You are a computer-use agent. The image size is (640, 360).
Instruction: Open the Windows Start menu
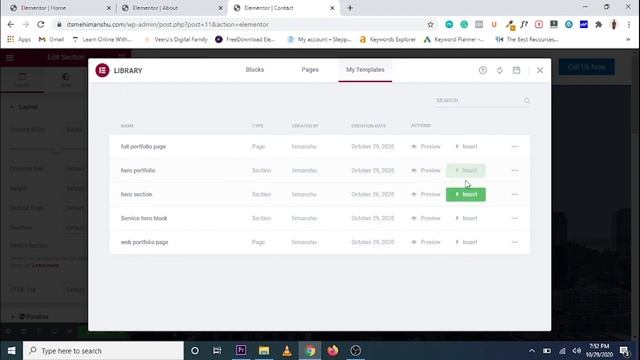tap(11, 351)
